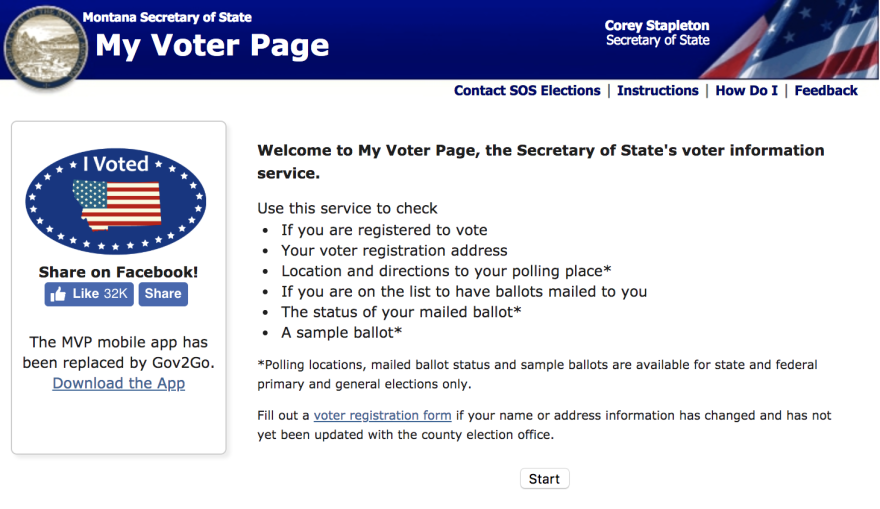880x509 pixels.
Task: Click the I Voted text on sticker
Action: pyautogui.click(x=116, y=164)
